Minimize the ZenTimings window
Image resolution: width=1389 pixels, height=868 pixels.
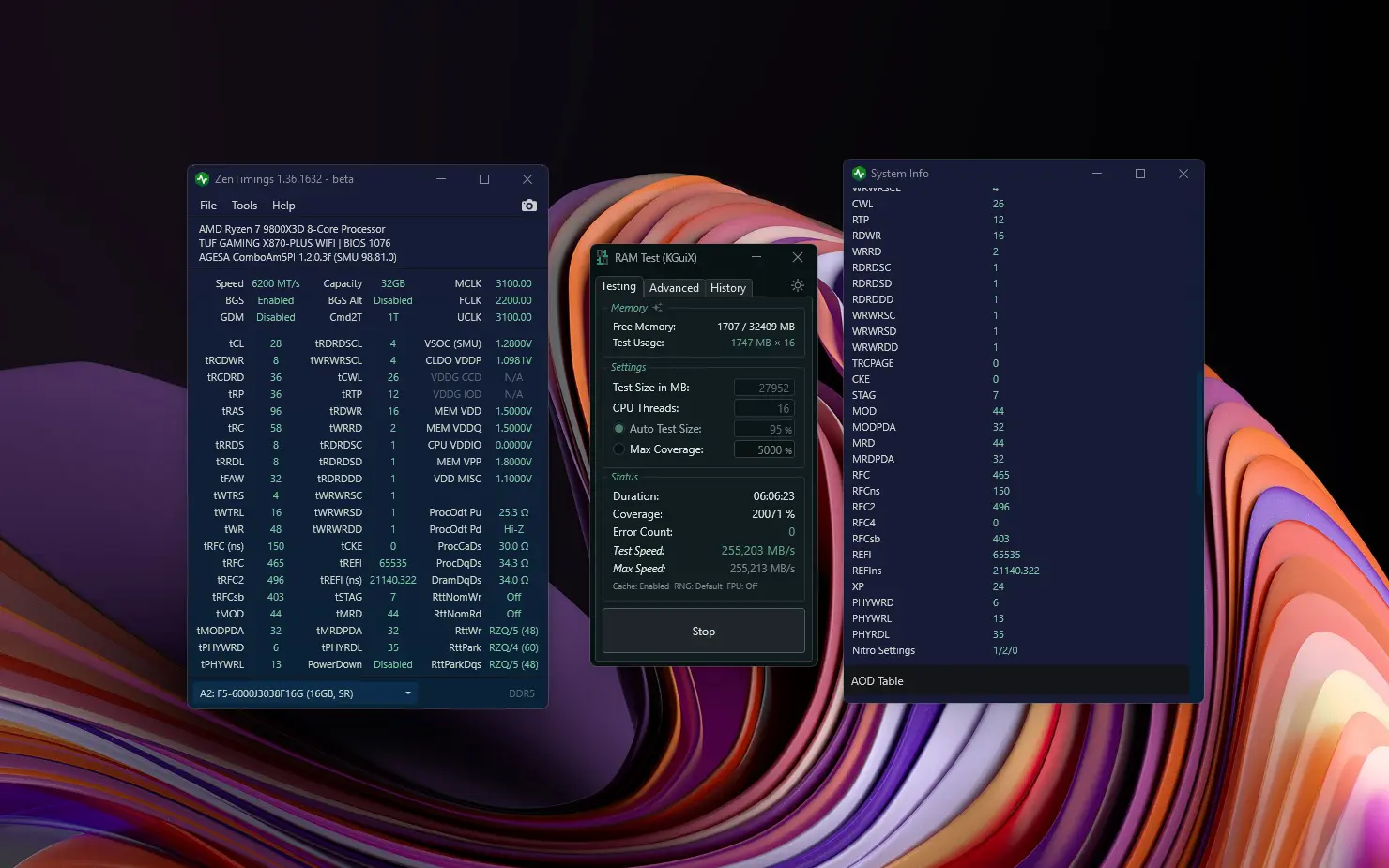[x=441, y=179]
